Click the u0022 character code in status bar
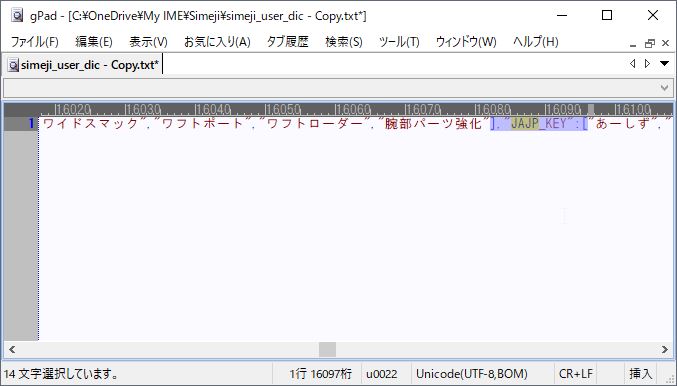The image size is (677, 386). (382, 373)
